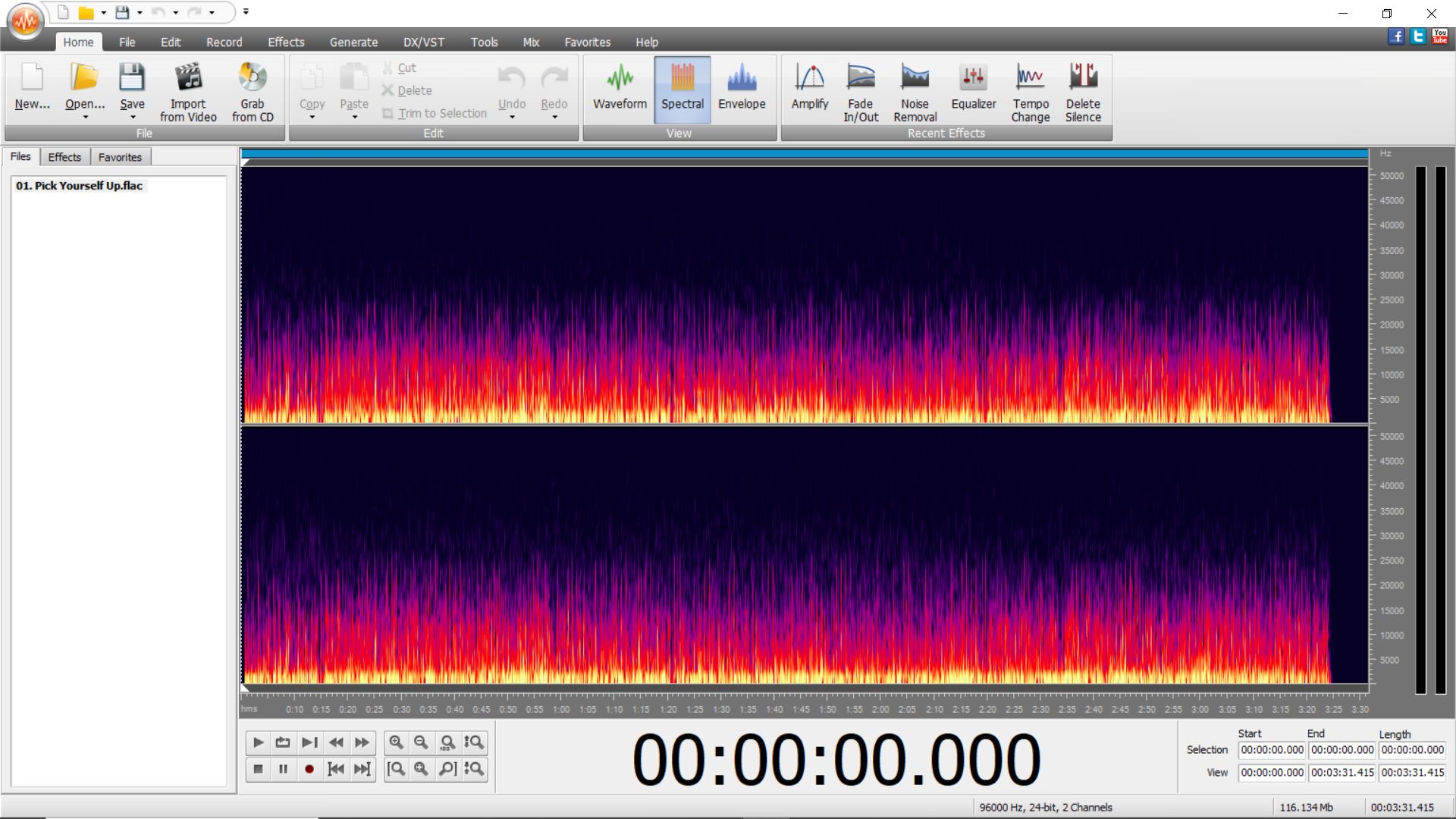Expand the Save button dropdown arrow

(x=133, y=118)
